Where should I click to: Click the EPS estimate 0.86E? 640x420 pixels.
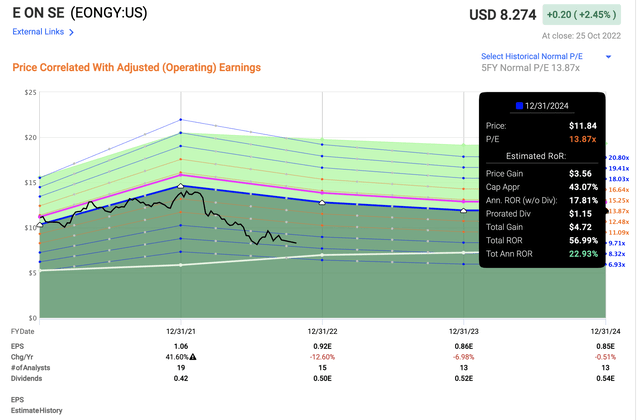[463, 346]
